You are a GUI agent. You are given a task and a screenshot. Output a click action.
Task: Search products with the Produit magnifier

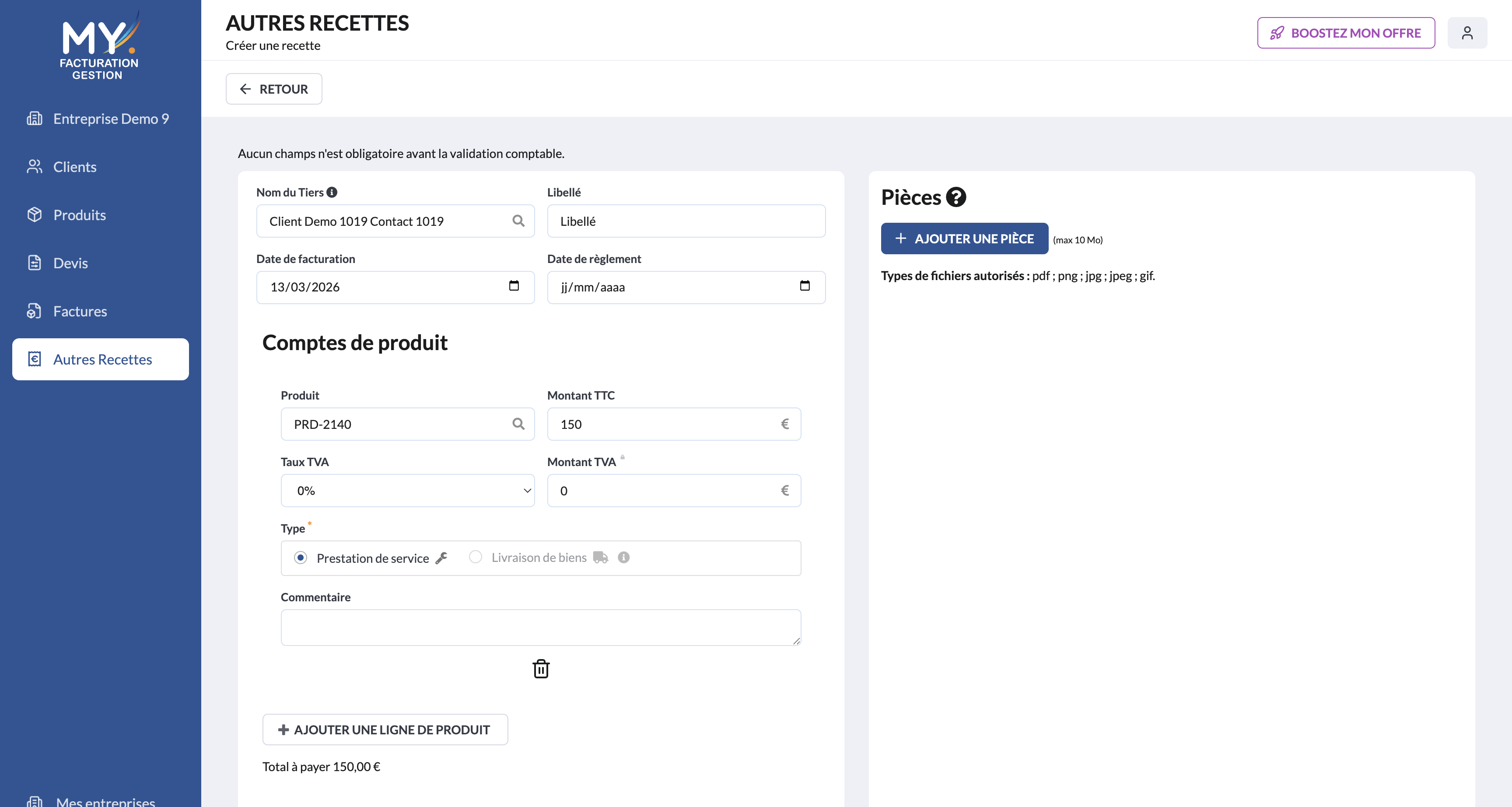coord(518,424)
